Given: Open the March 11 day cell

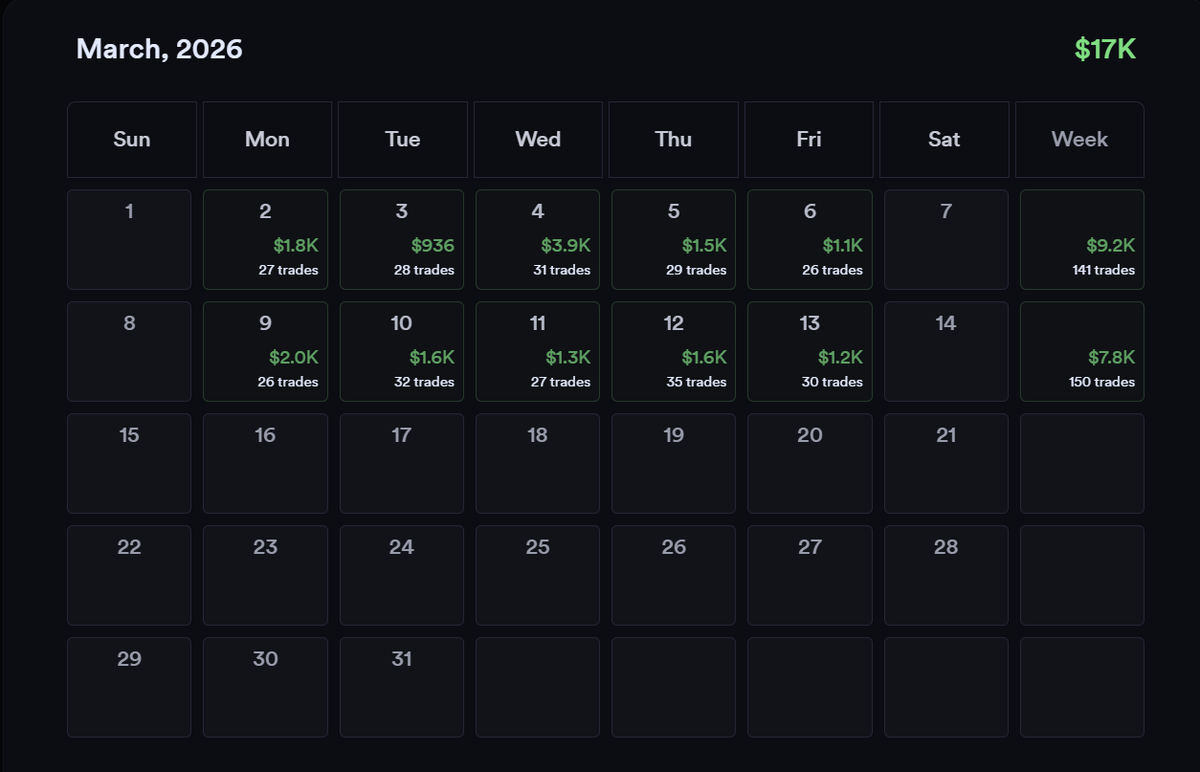Looking at the screenshot, I should click(537, 352).
